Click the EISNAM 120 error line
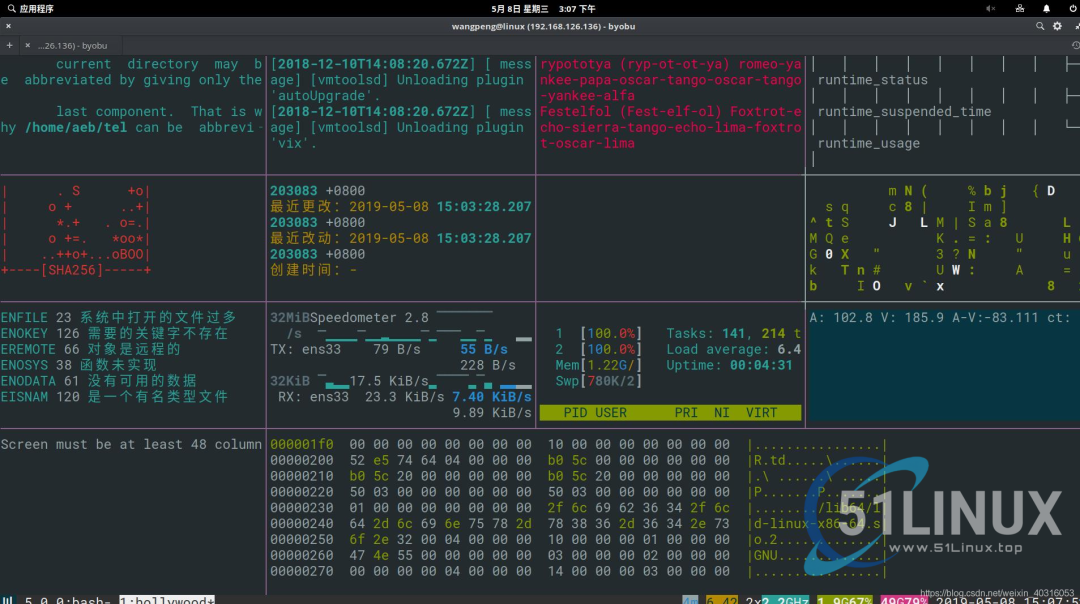1080x604 pixels. tap(114, 397)
